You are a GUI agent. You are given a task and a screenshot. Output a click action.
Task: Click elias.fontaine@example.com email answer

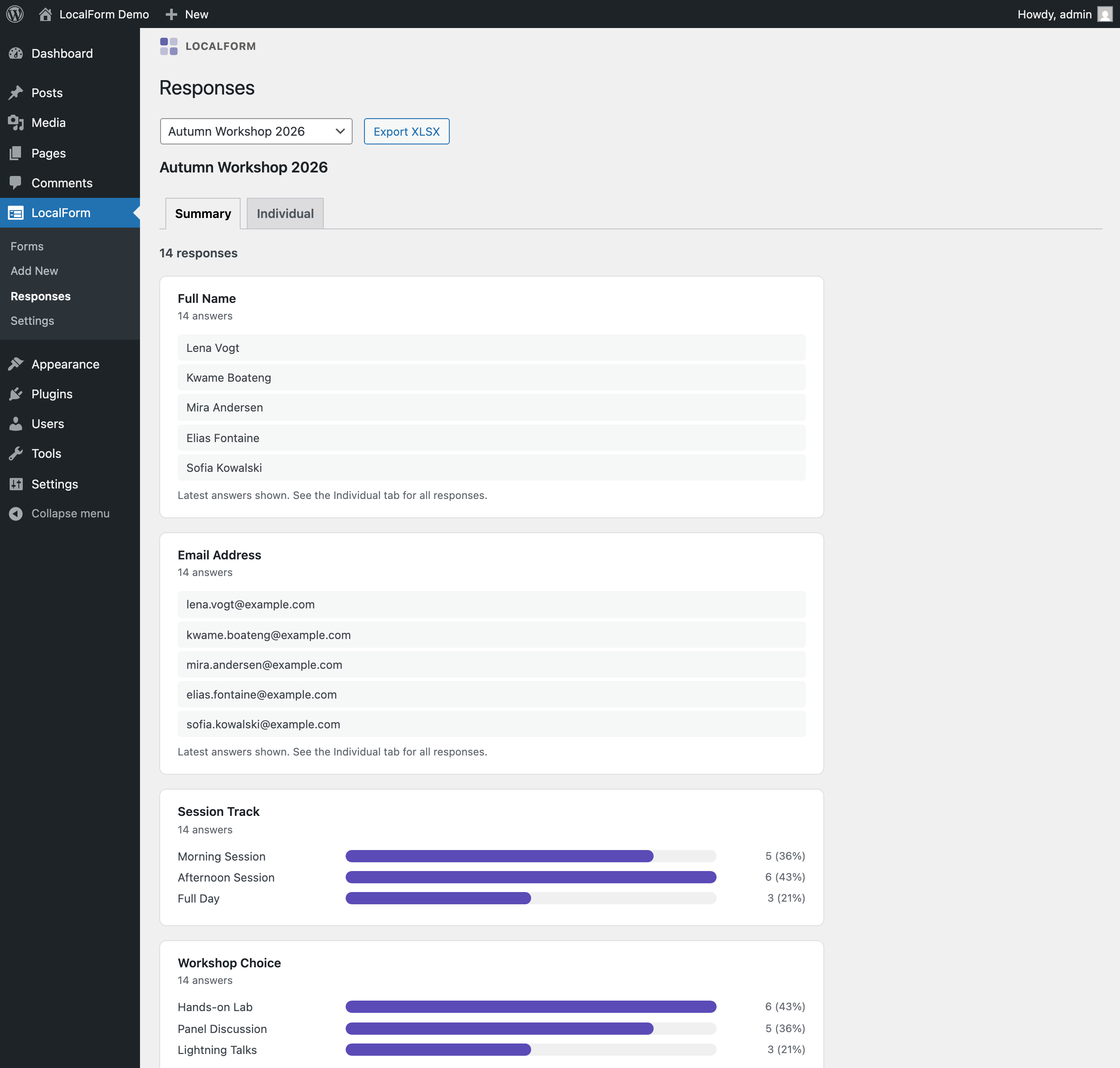point(491,695)
